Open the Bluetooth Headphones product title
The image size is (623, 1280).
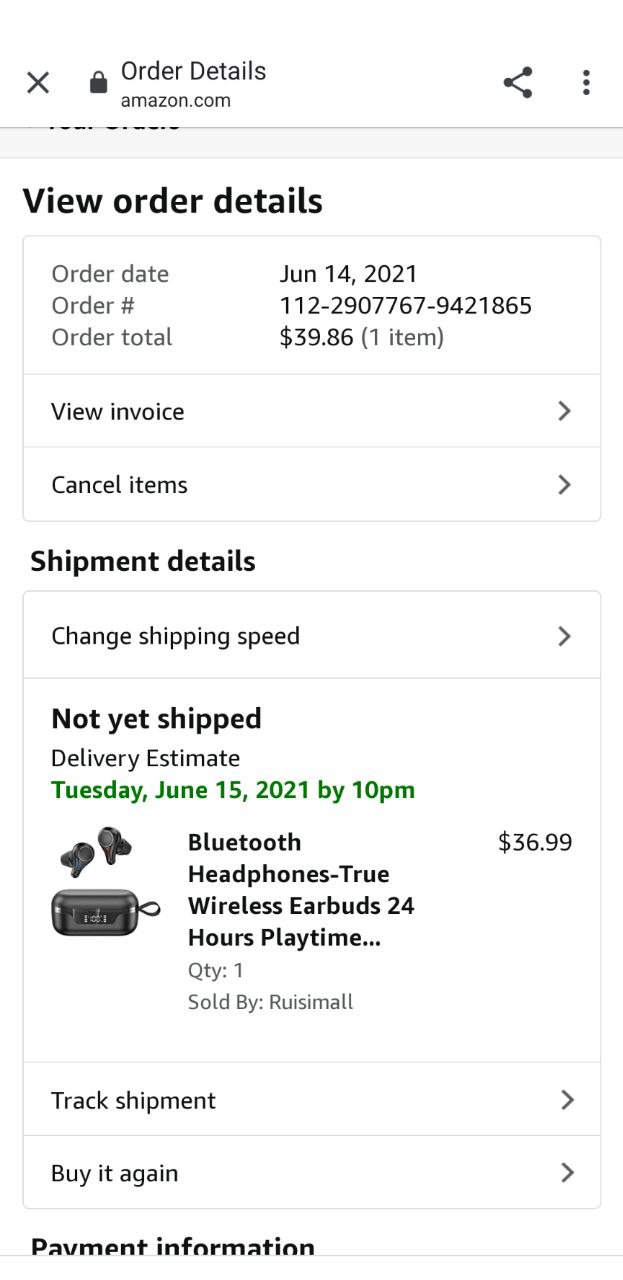pos(300,890)
